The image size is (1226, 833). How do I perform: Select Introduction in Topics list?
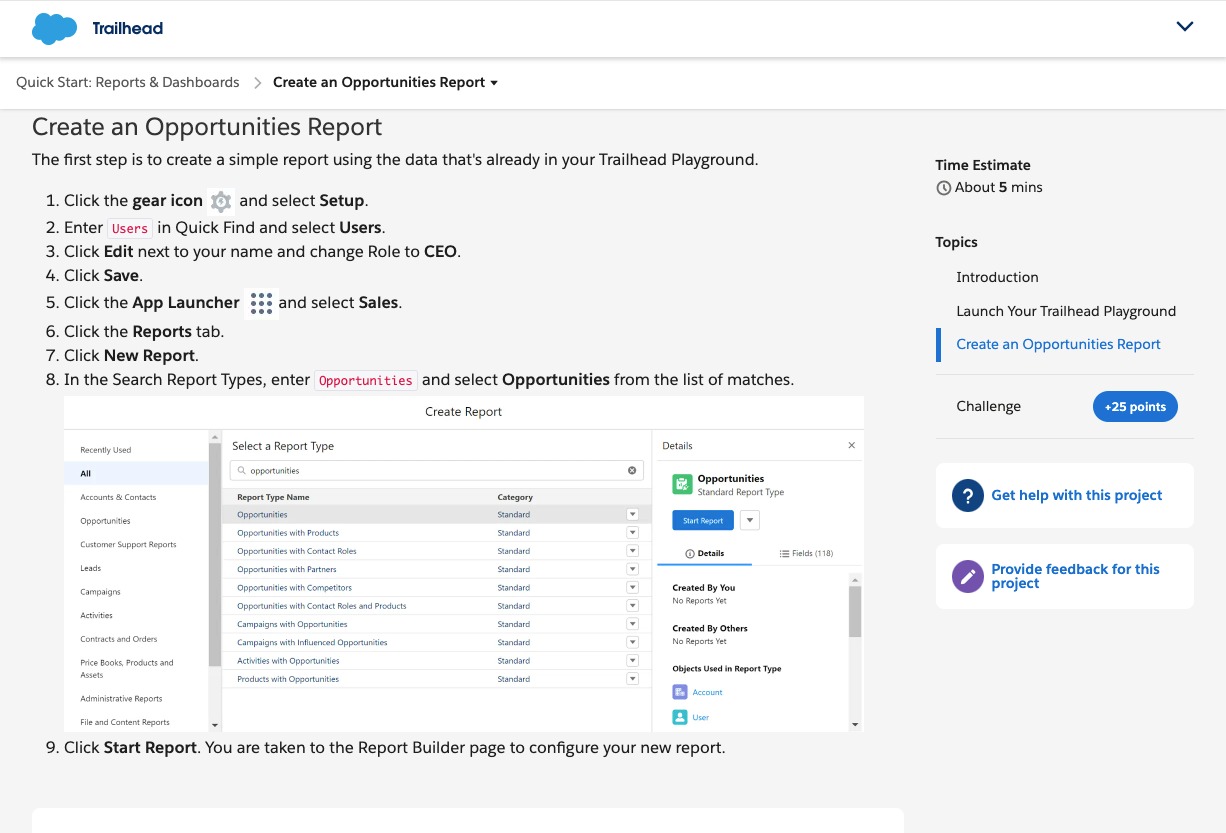coord(997,277)
